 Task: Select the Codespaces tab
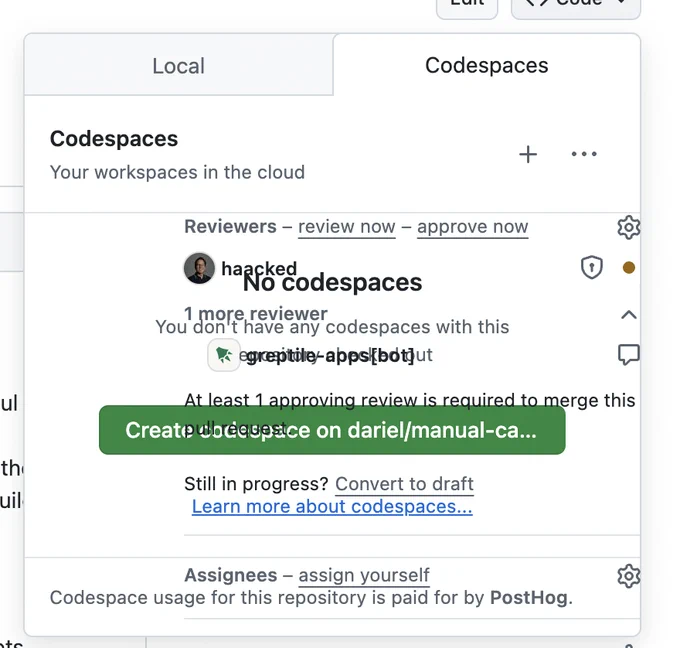[x=487, y=65]
